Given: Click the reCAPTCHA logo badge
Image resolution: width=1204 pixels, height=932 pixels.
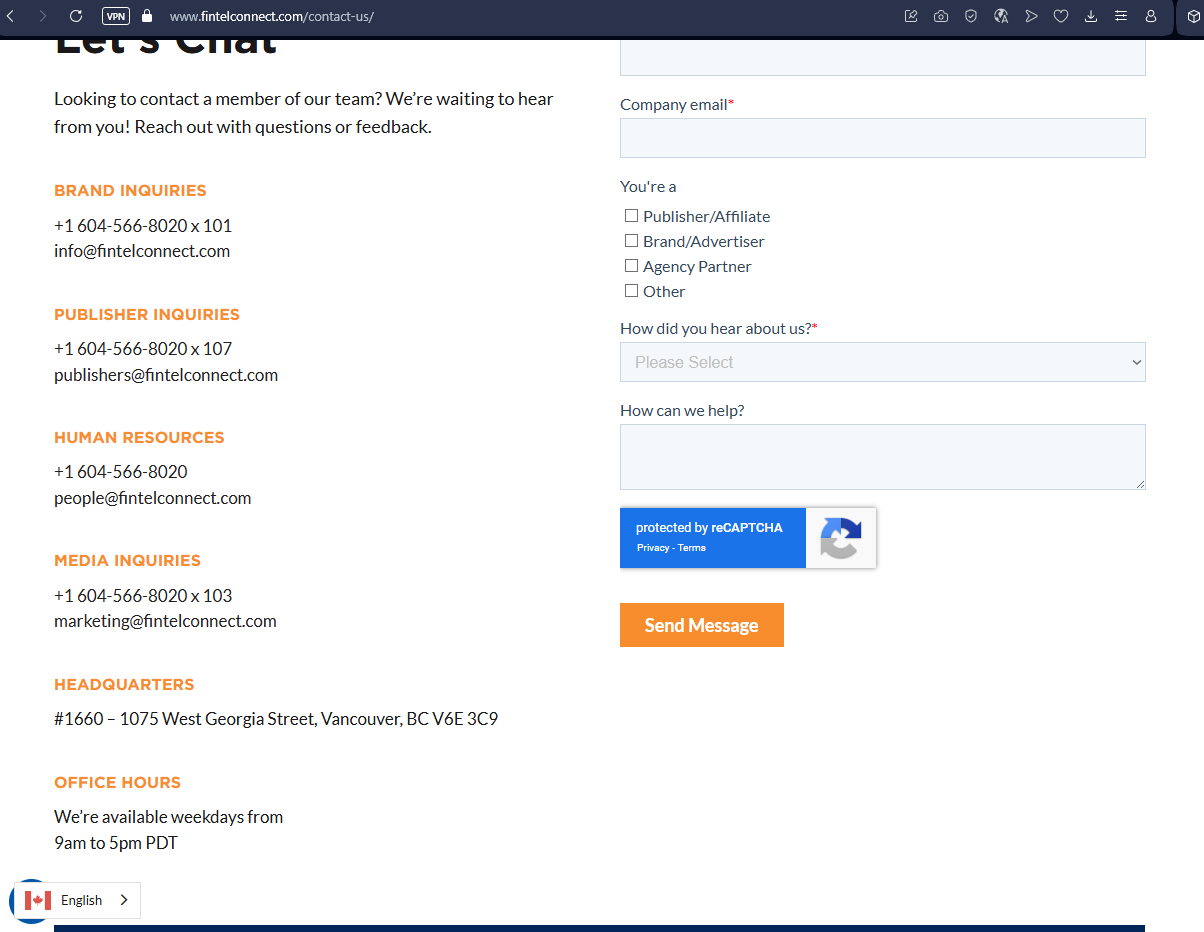Looking at the screenshot, I should pyautogui.click(x=841, y=538).
